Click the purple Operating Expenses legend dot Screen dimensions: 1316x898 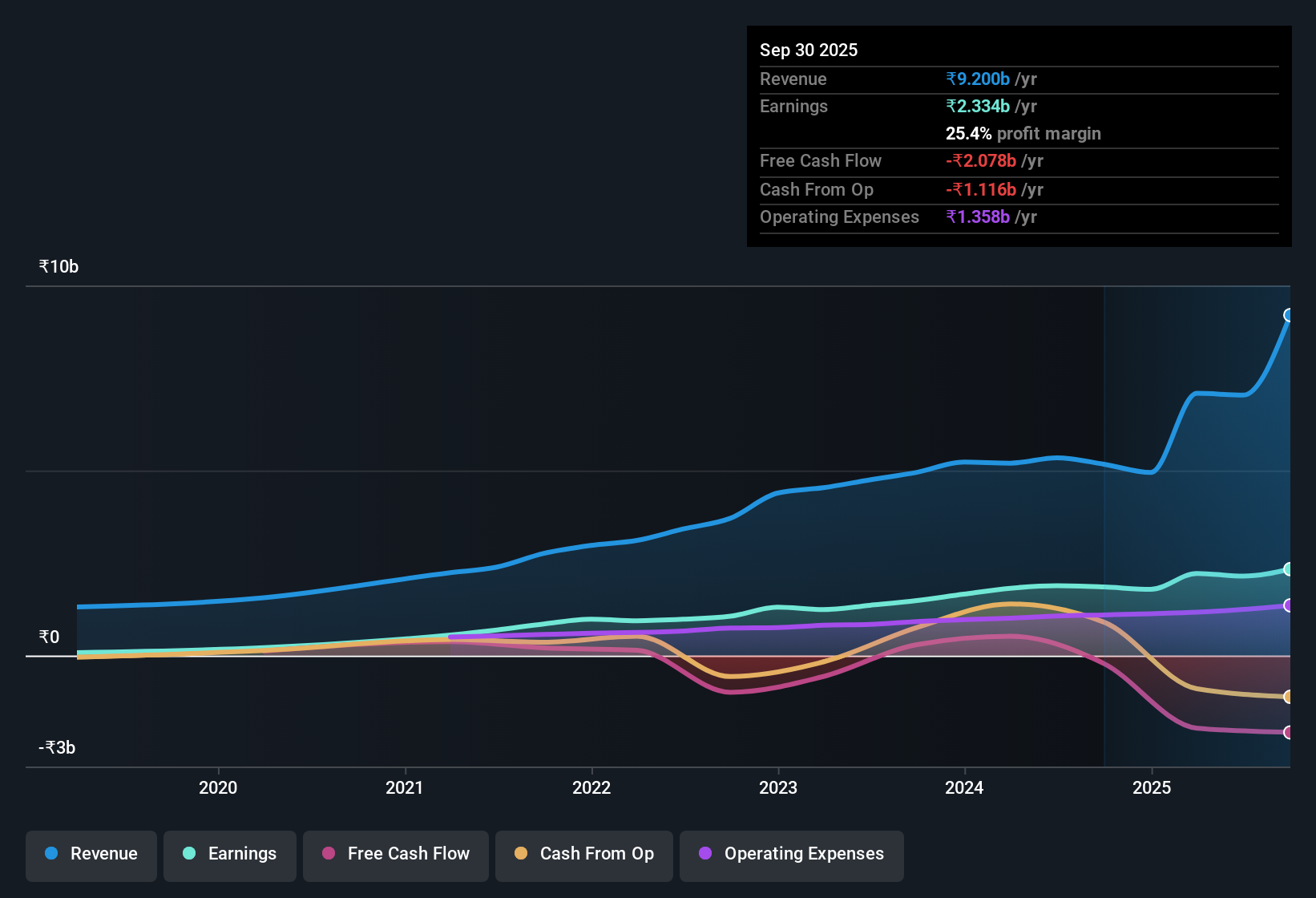(x=704, y=854)
